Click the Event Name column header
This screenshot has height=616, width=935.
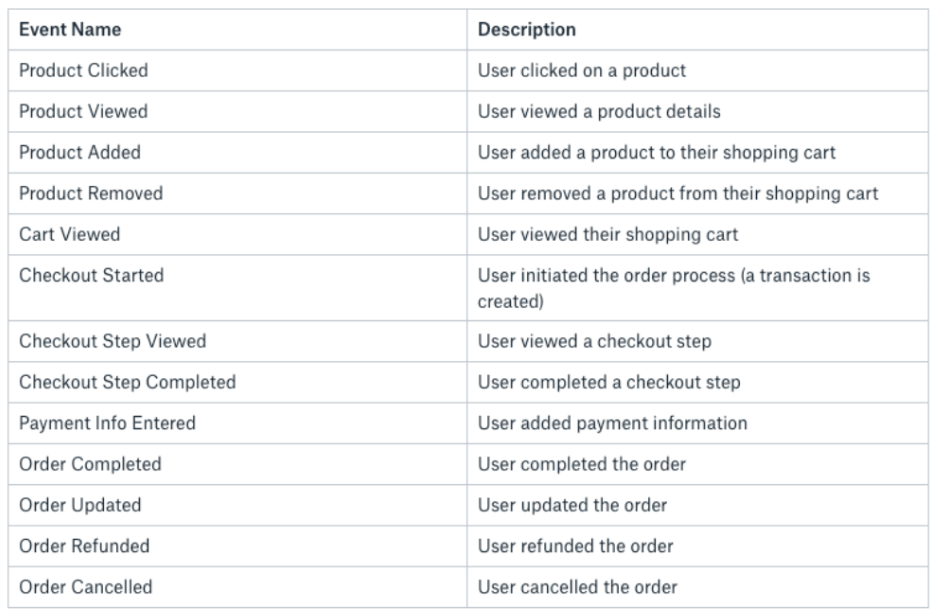70,30
